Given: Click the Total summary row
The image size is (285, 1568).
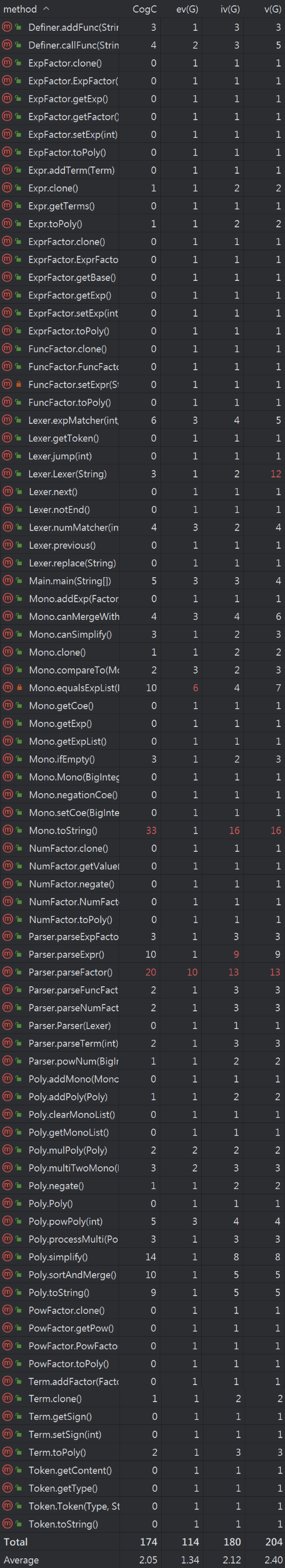Looking at the screenshot, I should pyautogui.click(x=142, y=1542).
